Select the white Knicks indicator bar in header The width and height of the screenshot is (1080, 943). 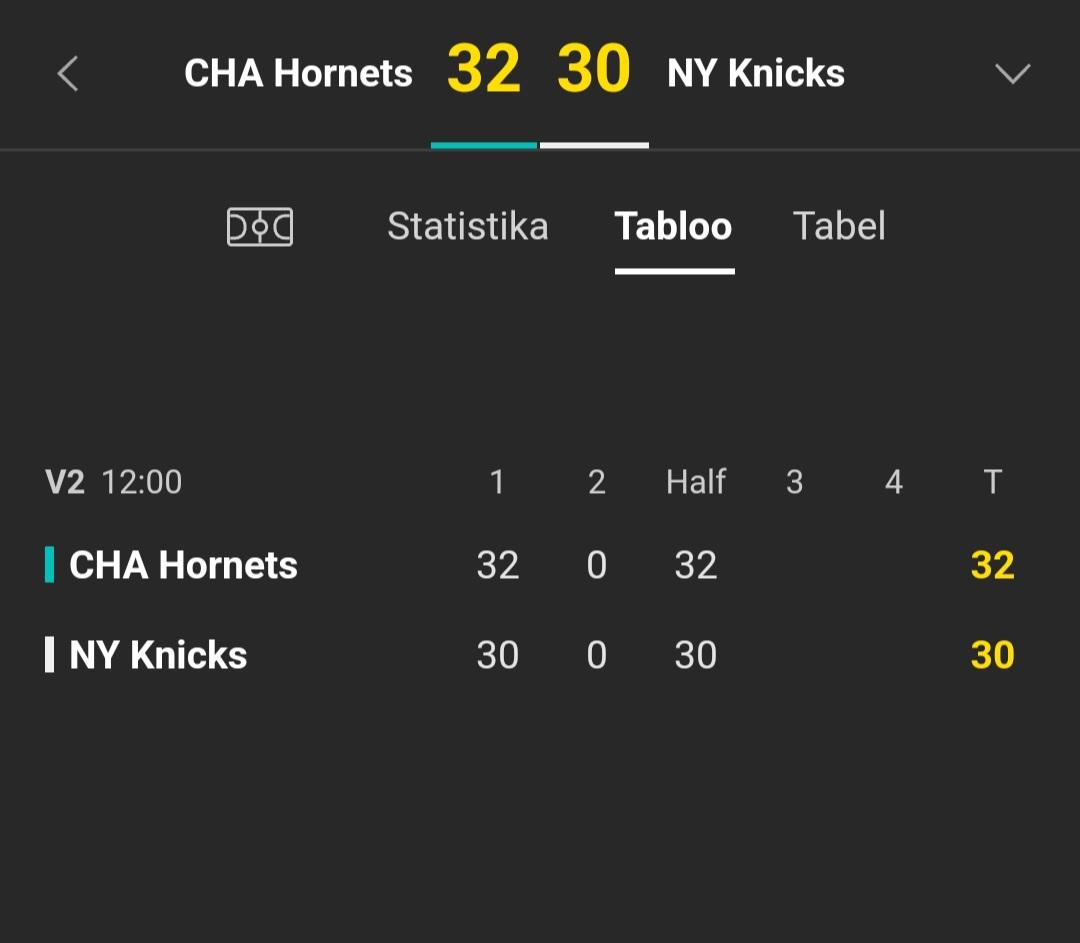pos(594,145)
